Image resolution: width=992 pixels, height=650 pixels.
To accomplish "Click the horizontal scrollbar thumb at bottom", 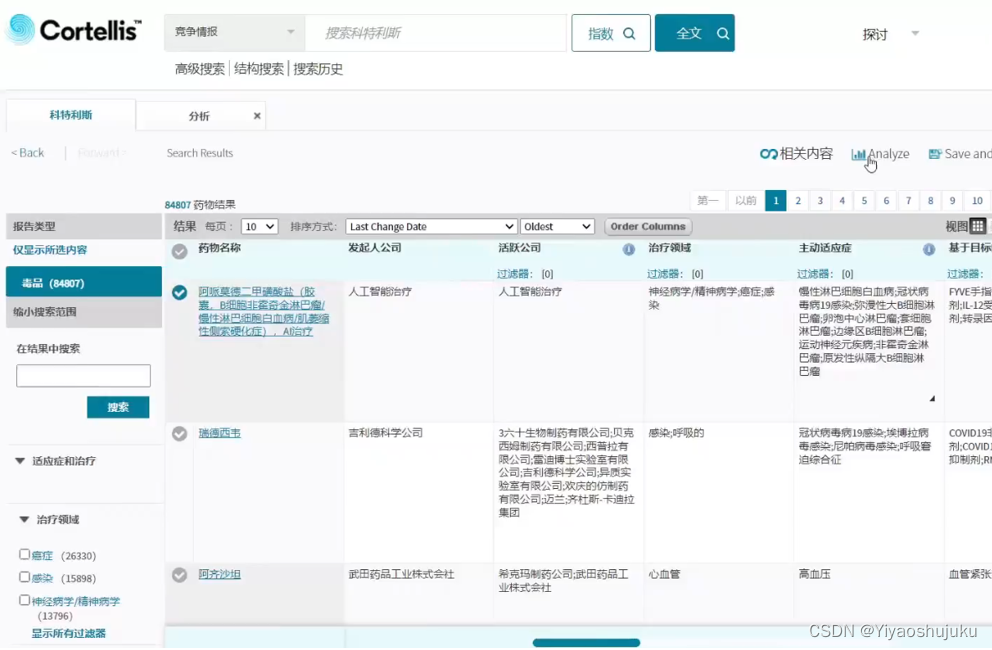I will point(586,643).
